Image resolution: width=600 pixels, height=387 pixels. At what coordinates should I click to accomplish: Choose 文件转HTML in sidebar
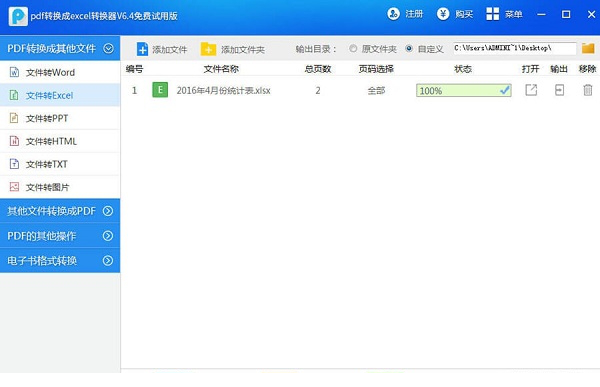[60, 141]
